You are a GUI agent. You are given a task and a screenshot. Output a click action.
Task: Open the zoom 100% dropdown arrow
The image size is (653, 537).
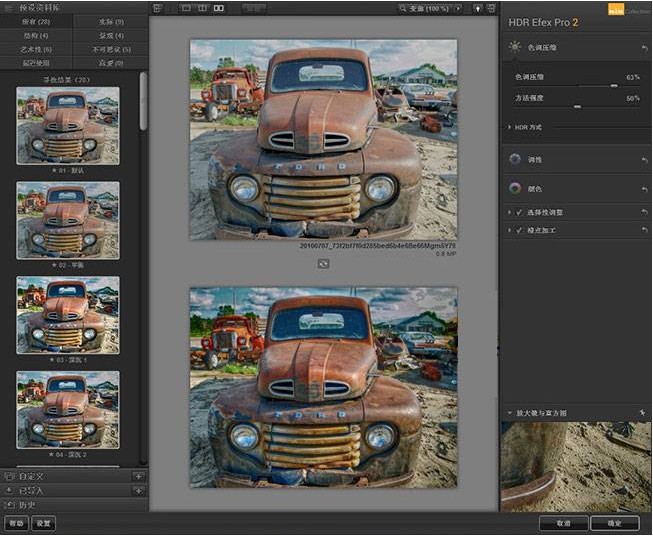point(458,8)
